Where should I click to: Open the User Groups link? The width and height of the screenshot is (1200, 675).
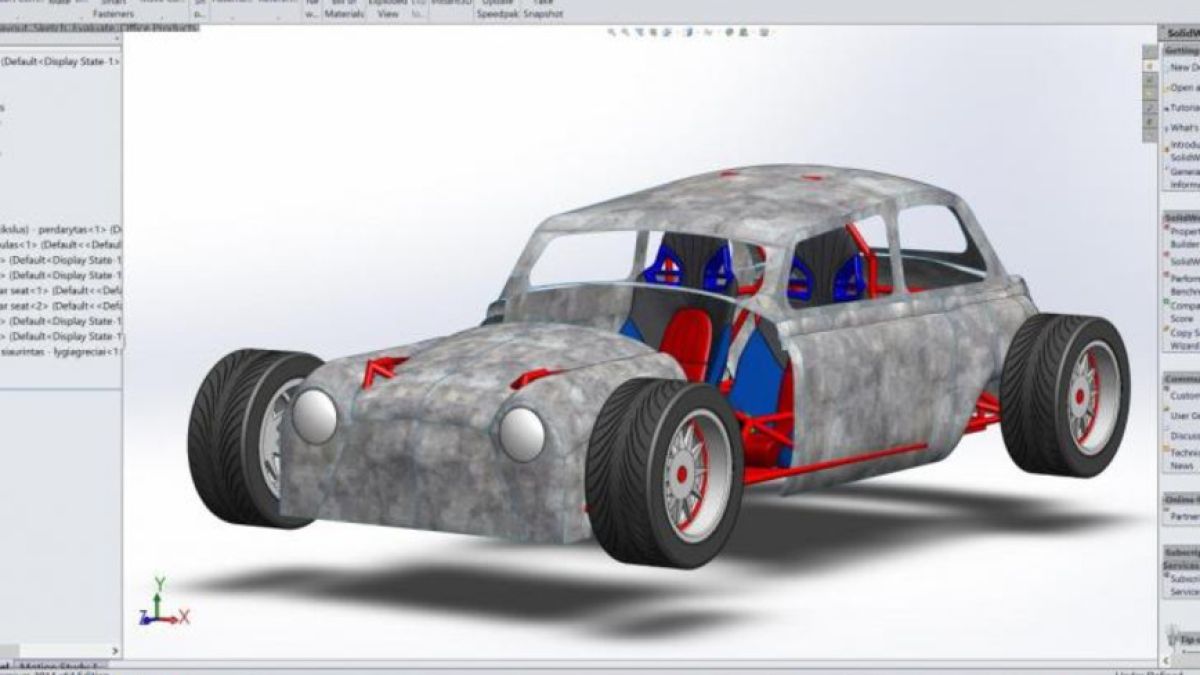1183,415
